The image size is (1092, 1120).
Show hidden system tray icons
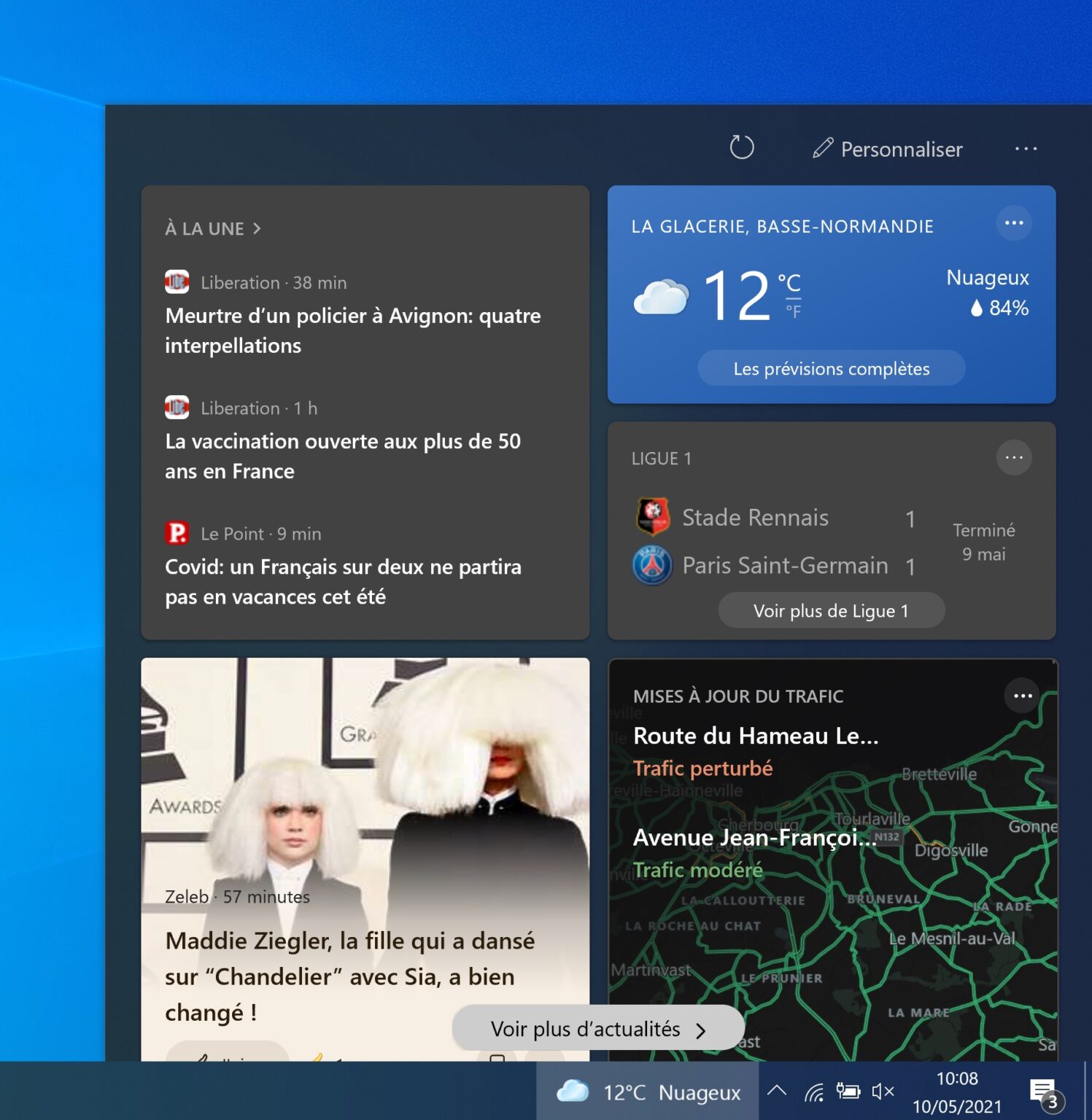pos(776,1092)
